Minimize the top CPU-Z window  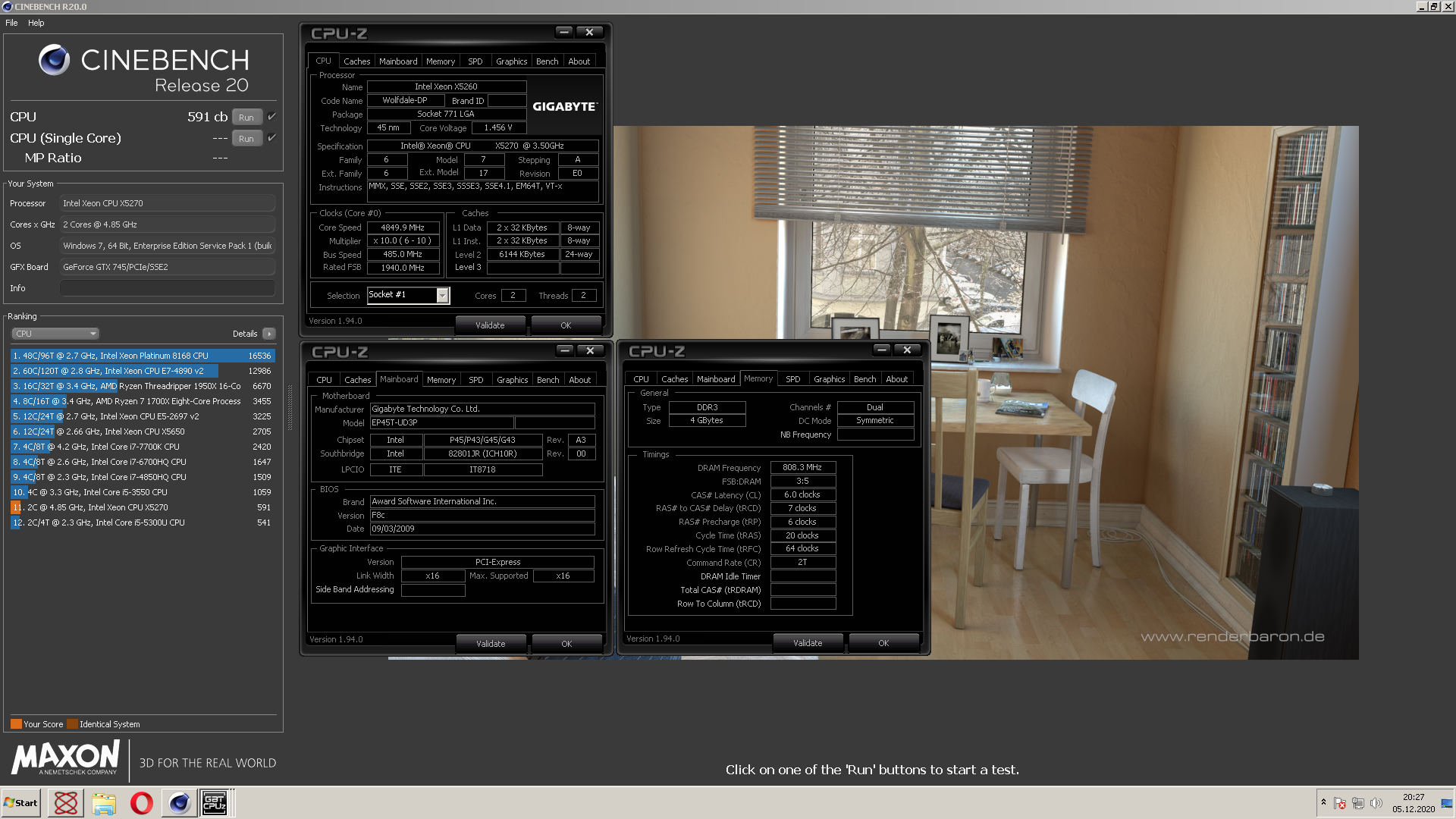(563, 32)
